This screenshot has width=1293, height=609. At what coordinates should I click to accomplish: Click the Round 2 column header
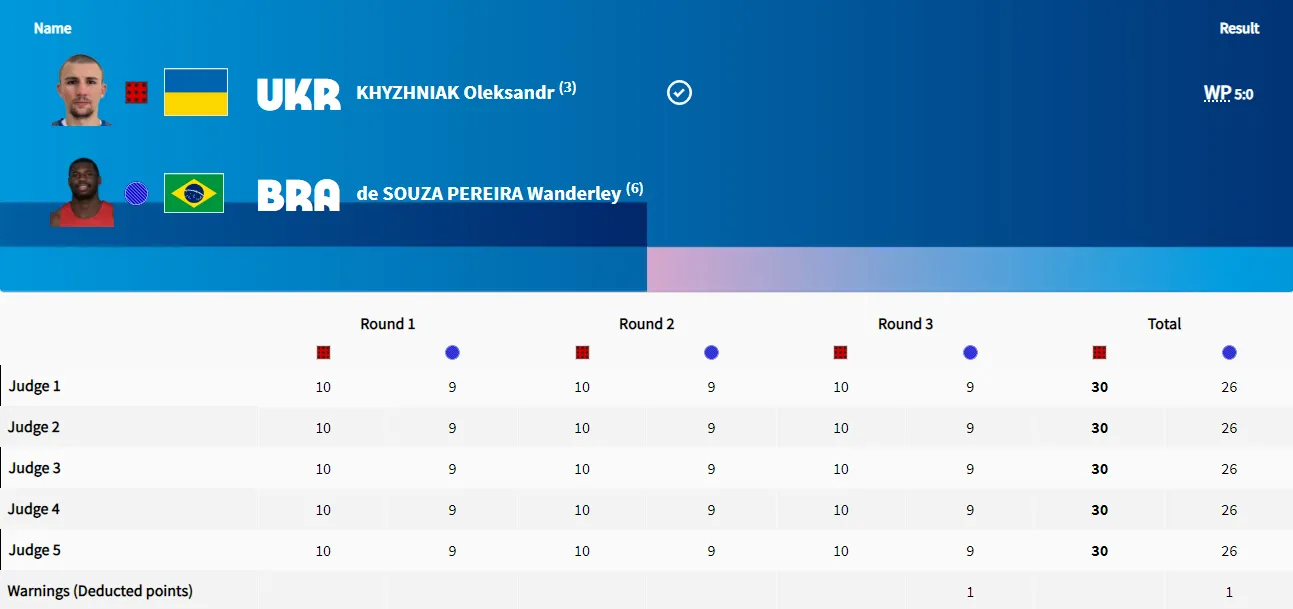click(x=647, y=324)
